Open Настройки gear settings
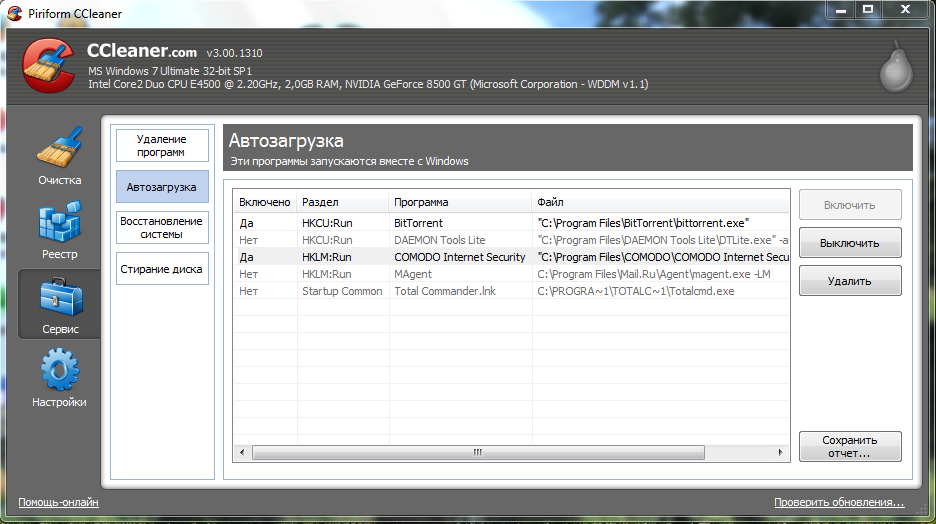 (x=60, y=378)
